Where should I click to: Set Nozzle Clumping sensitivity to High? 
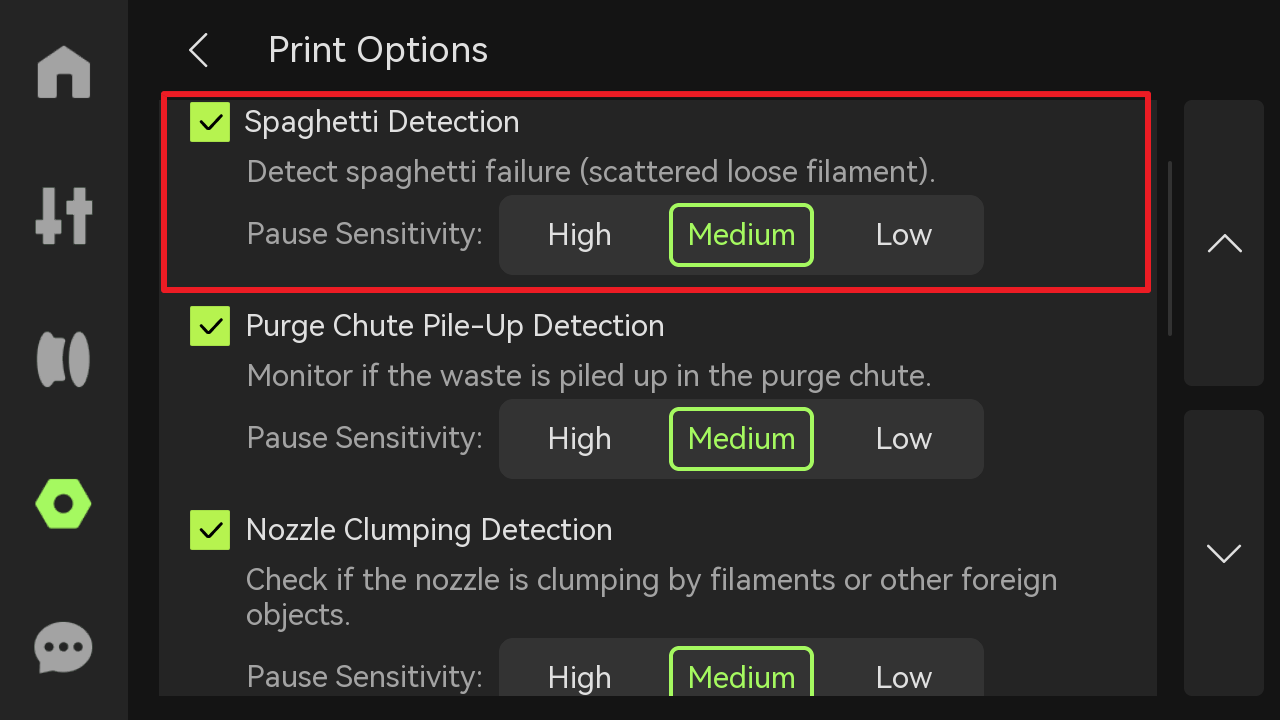tap(579, 677)
